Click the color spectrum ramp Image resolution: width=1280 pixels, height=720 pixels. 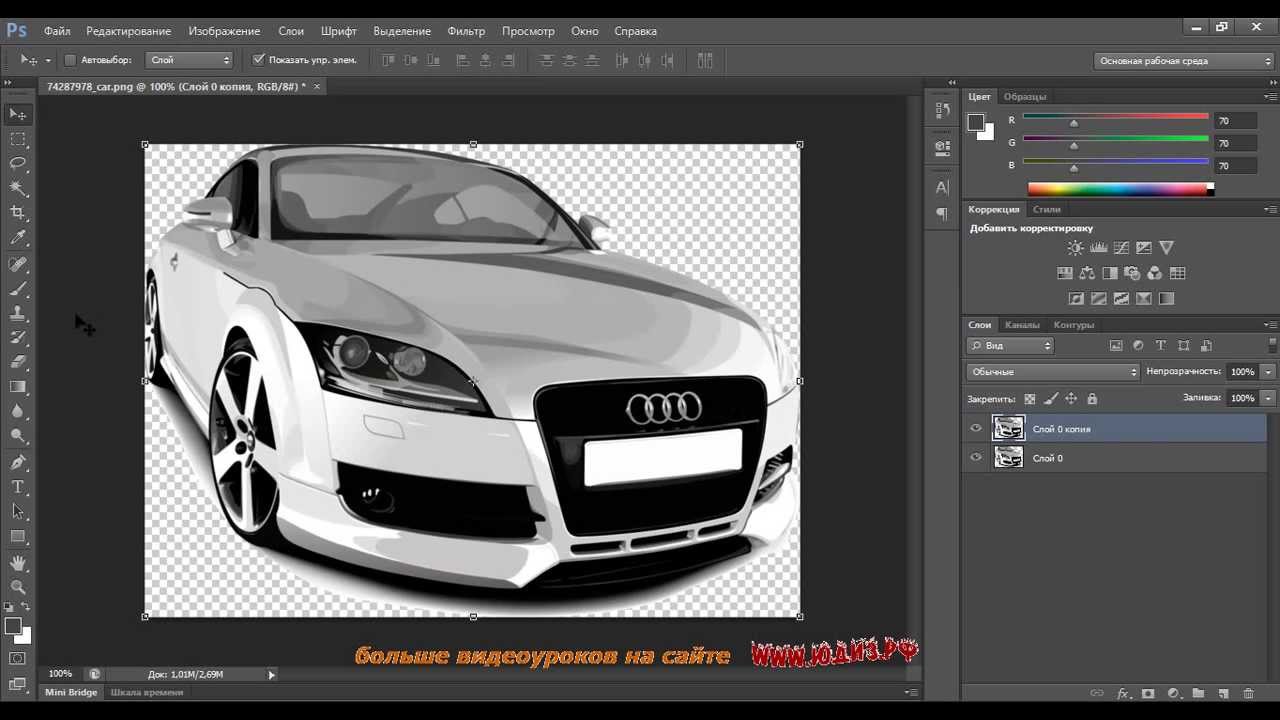[1120, 189]
